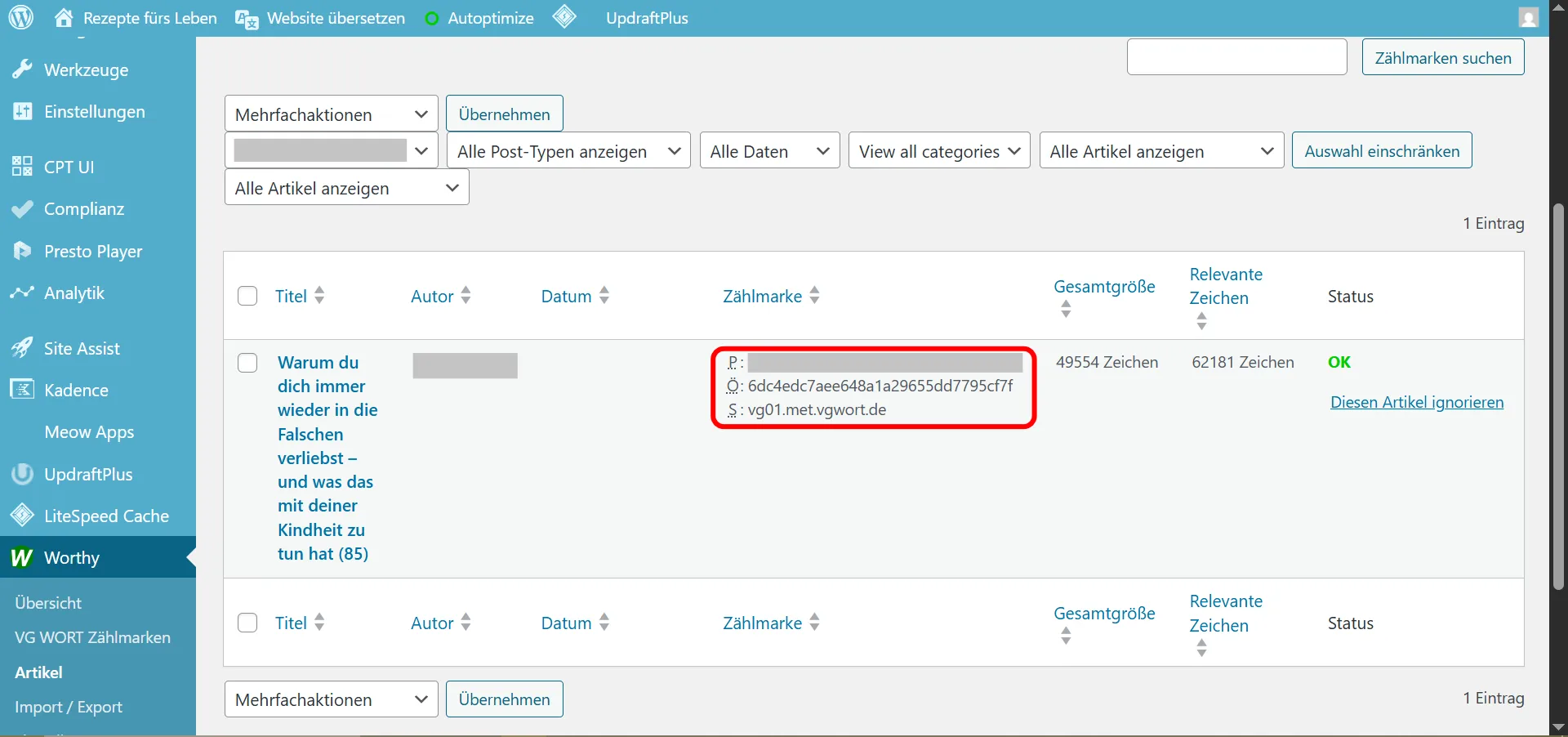Check the checkbox next to the Warum du article

pos(247,363)
